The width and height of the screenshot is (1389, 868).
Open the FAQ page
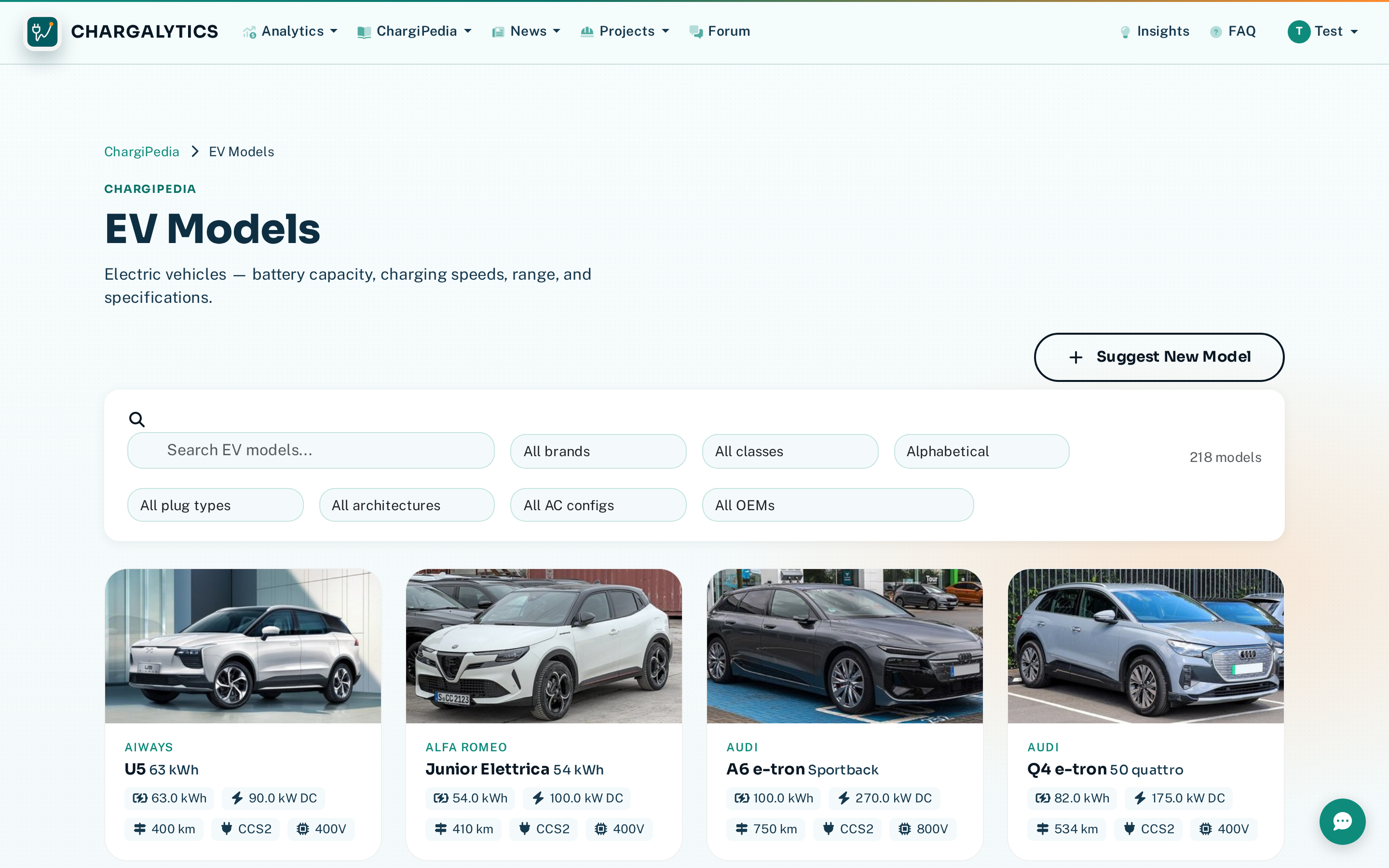(x=1233, y=31)
